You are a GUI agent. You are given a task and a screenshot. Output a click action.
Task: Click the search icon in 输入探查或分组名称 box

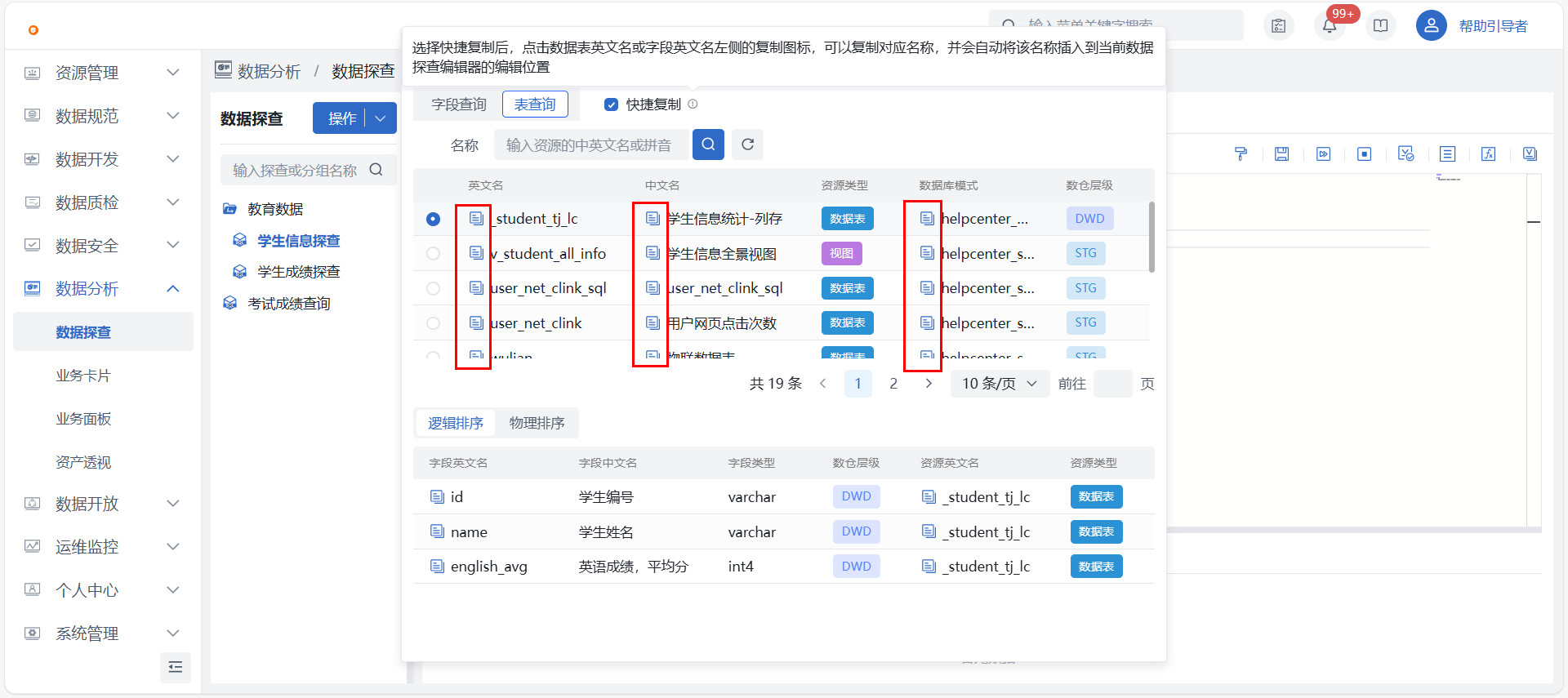(x=376, y=170)
